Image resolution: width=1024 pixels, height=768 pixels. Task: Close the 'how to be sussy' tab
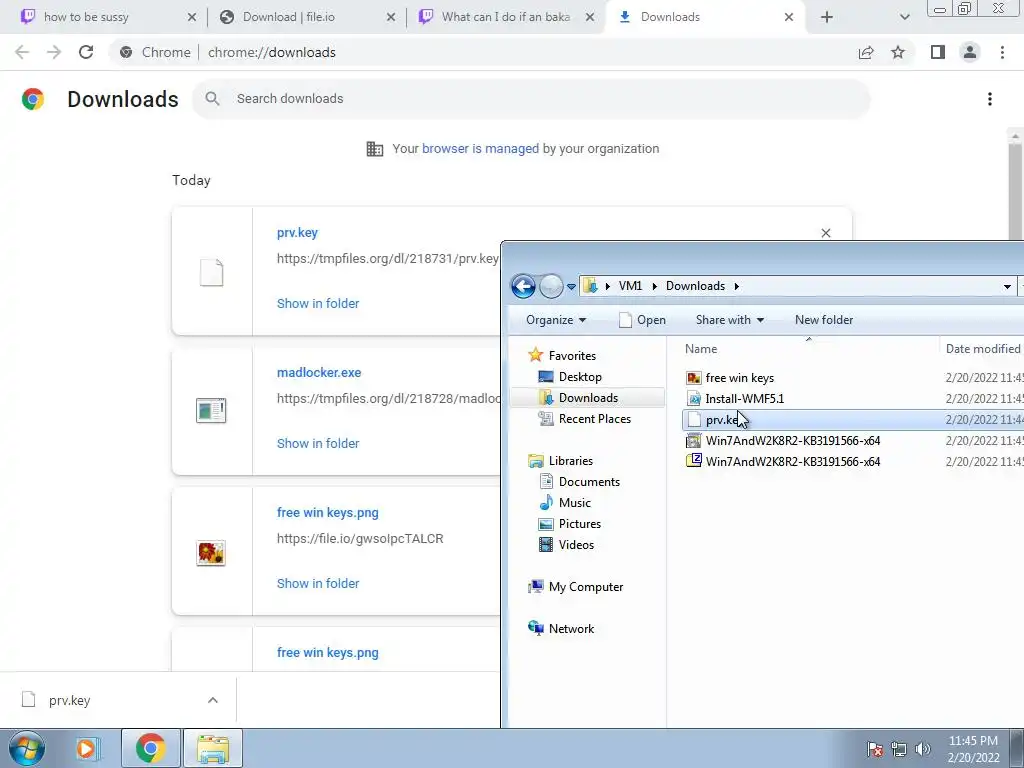click(x=192, y=18)
